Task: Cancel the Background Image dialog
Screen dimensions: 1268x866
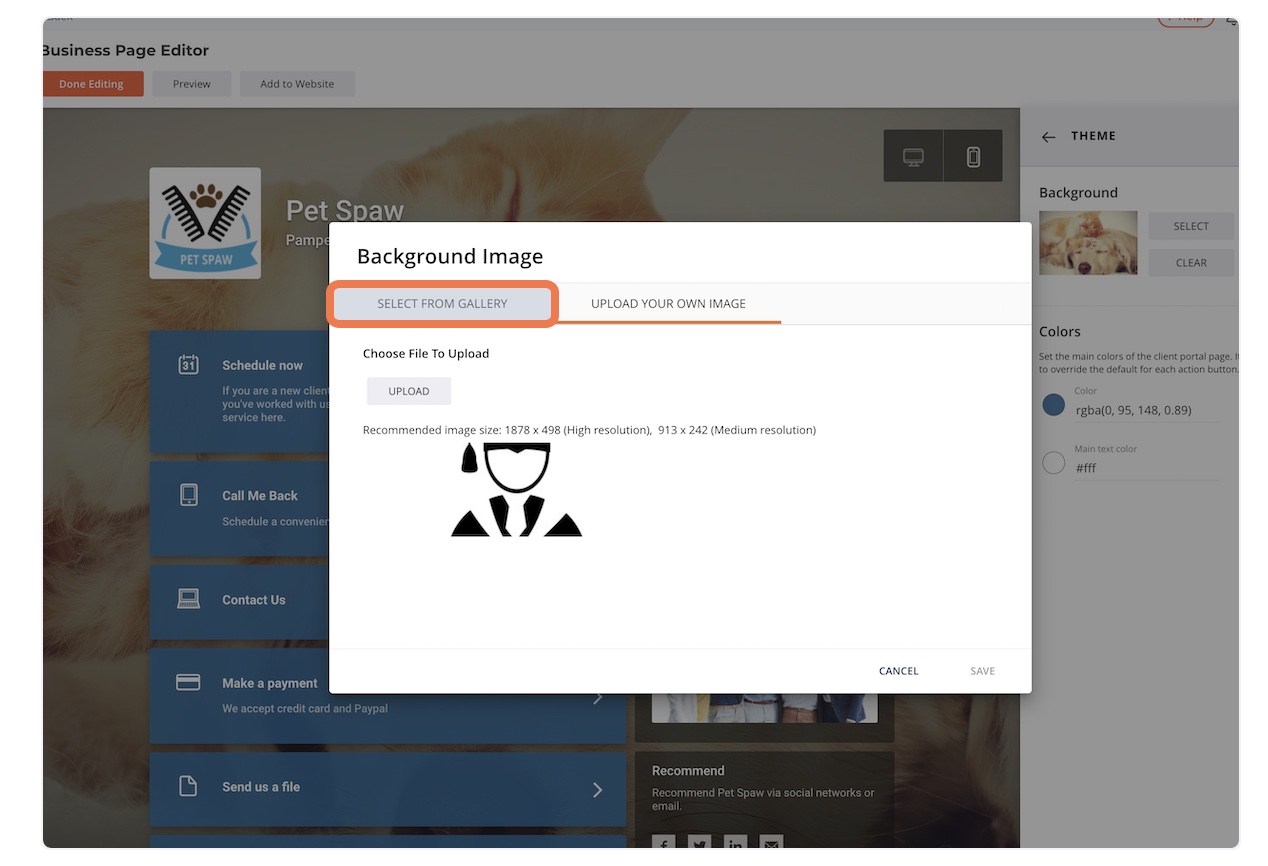Action: (898, 671)
